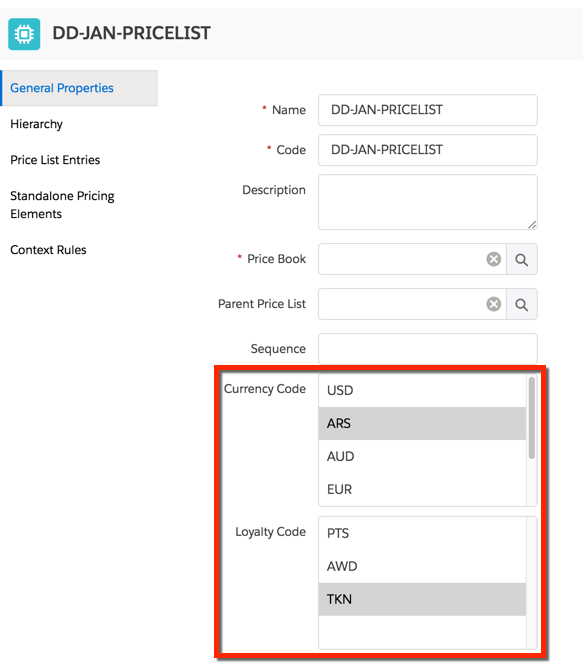Switch to the Hierarchy section
The image size is (583, 669).
coord(36,124)
